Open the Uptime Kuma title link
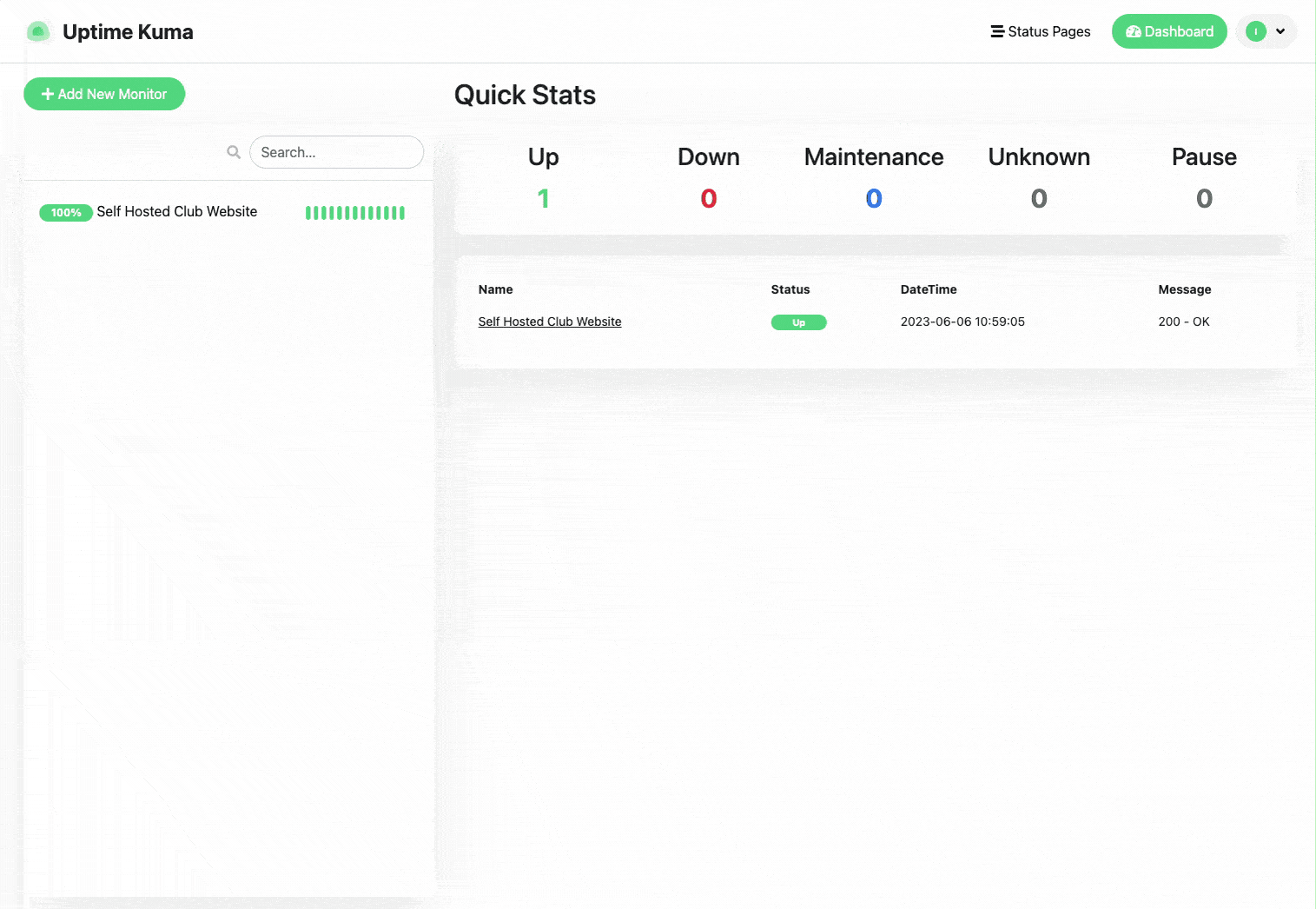 point(128,32)
